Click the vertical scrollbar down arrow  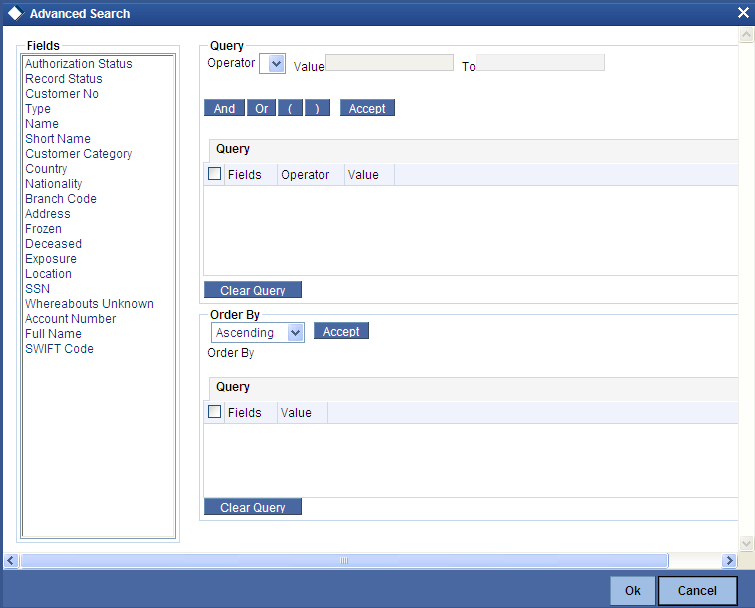click(746, 543)
